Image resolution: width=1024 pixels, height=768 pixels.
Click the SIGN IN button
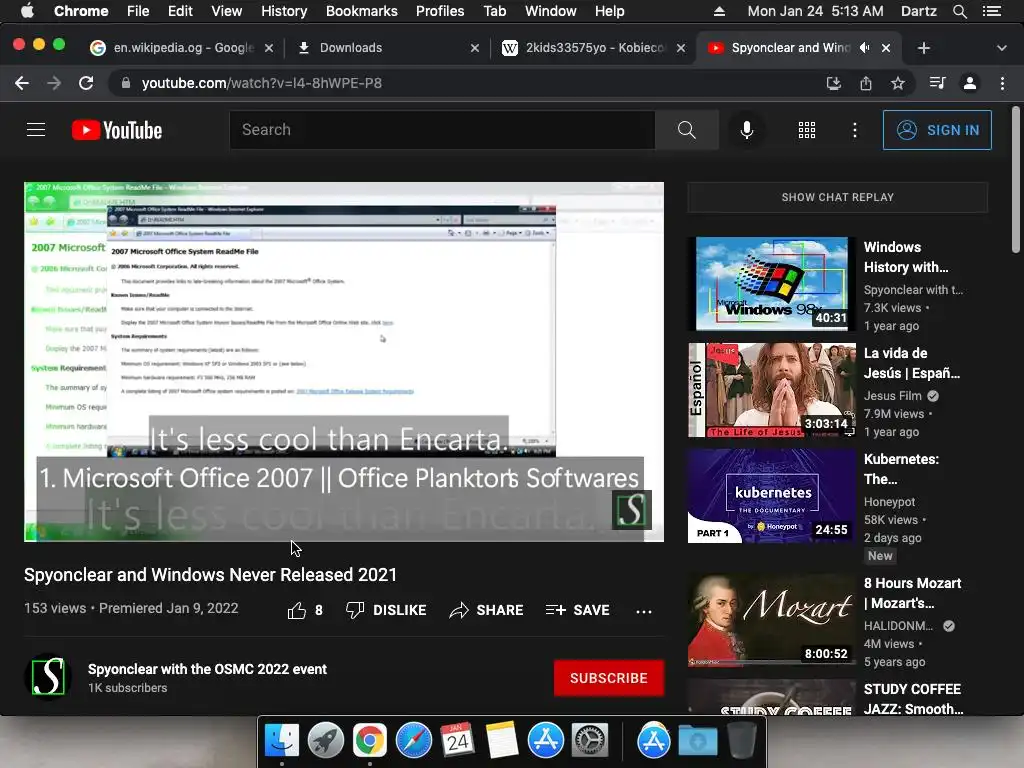click(x=937, y=130)
